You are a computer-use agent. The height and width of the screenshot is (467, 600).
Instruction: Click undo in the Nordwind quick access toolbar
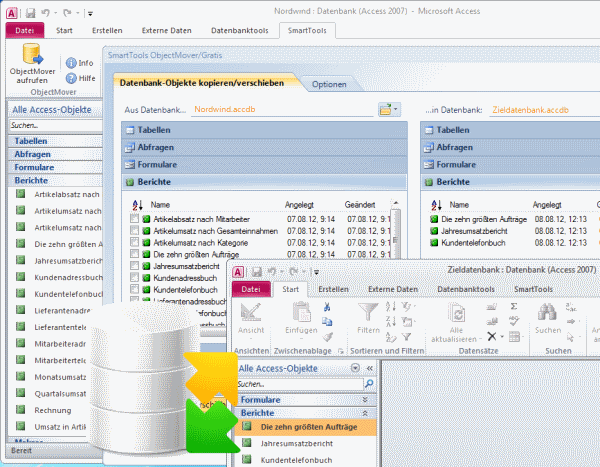pyautogui.click(x=46, y=13)
